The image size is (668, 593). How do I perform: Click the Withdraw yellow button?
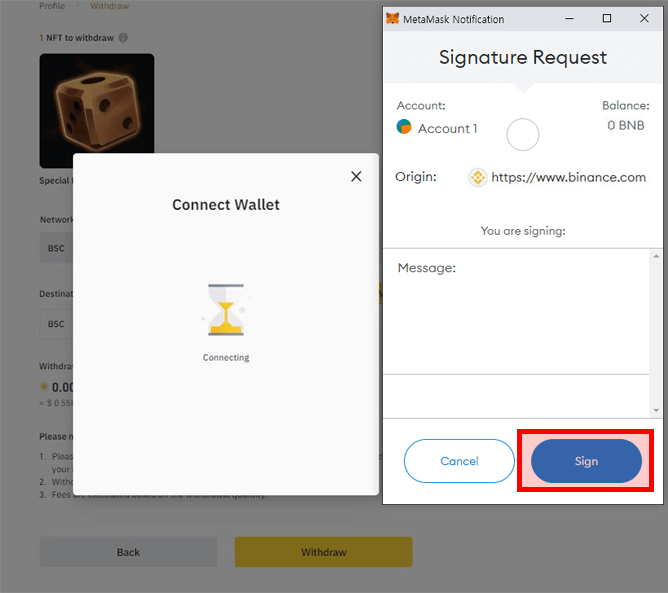323,552
